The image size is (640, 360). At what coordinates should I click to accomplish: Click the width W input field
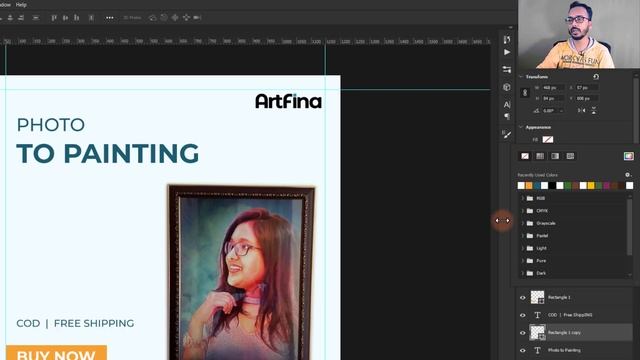552,88
